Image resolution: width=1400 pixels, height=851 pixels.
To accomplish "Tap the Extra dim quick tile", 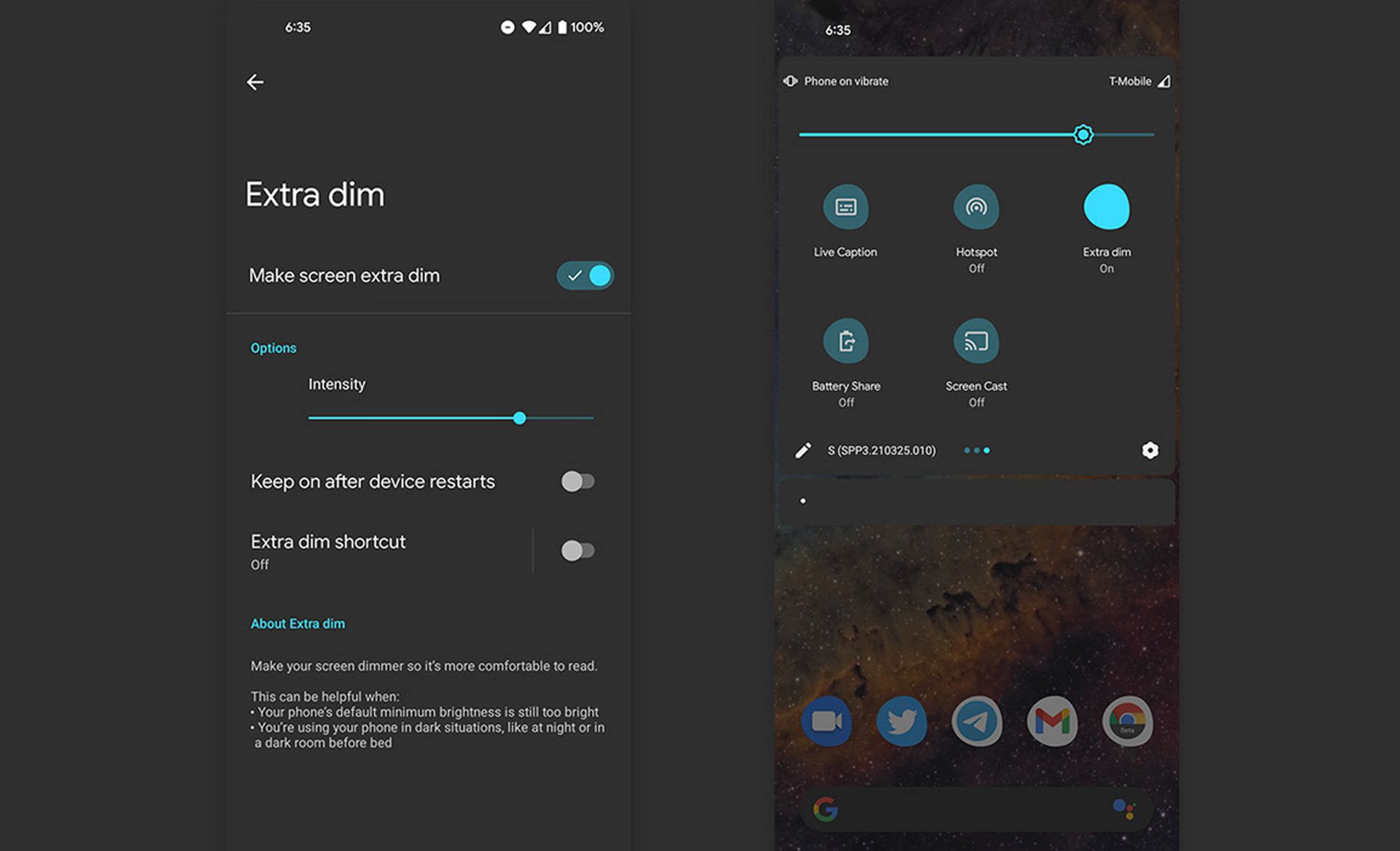I will [x=1106, y=208].
